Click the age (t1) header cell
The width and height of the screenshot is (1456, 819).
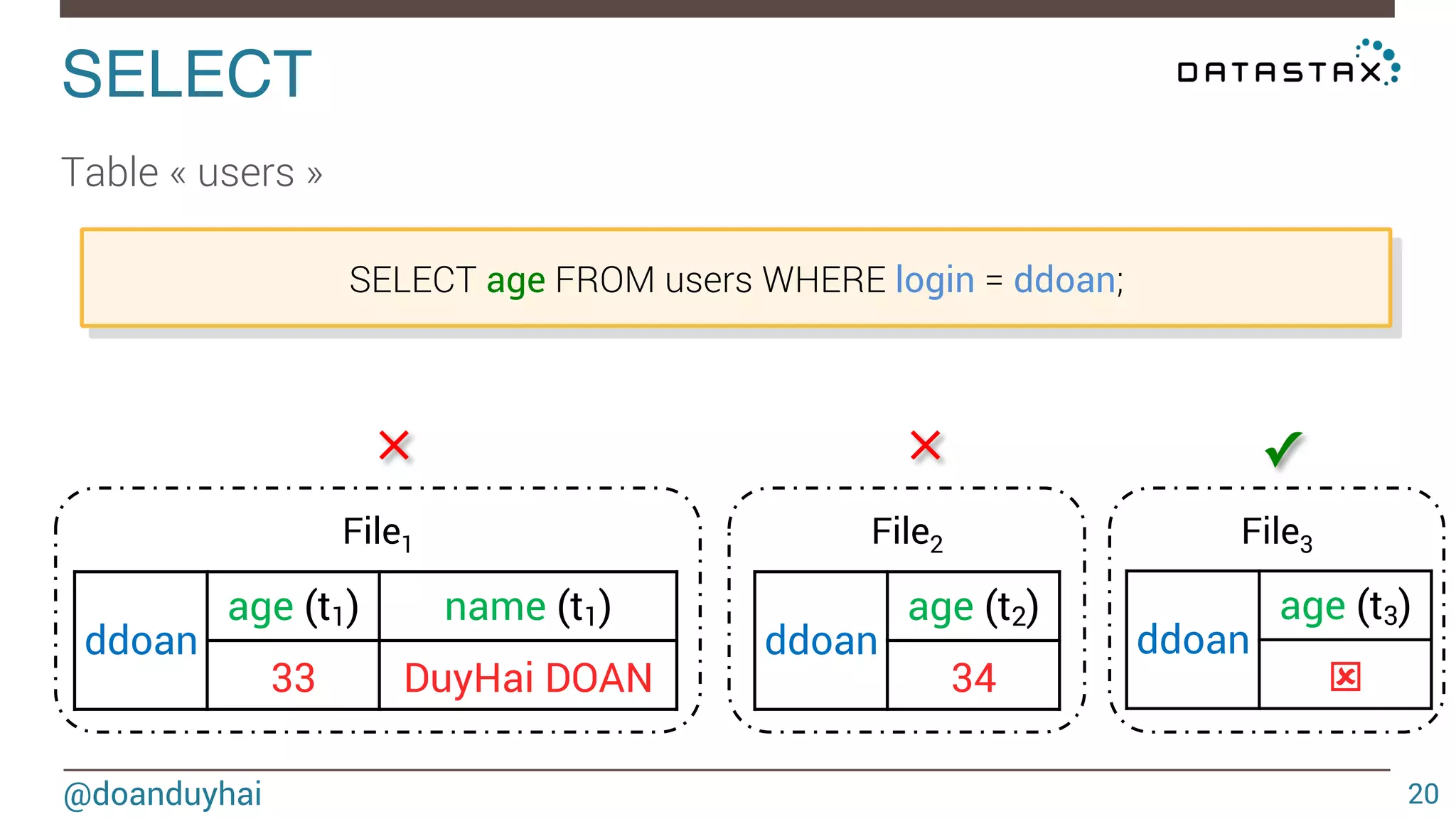point(293,606)
